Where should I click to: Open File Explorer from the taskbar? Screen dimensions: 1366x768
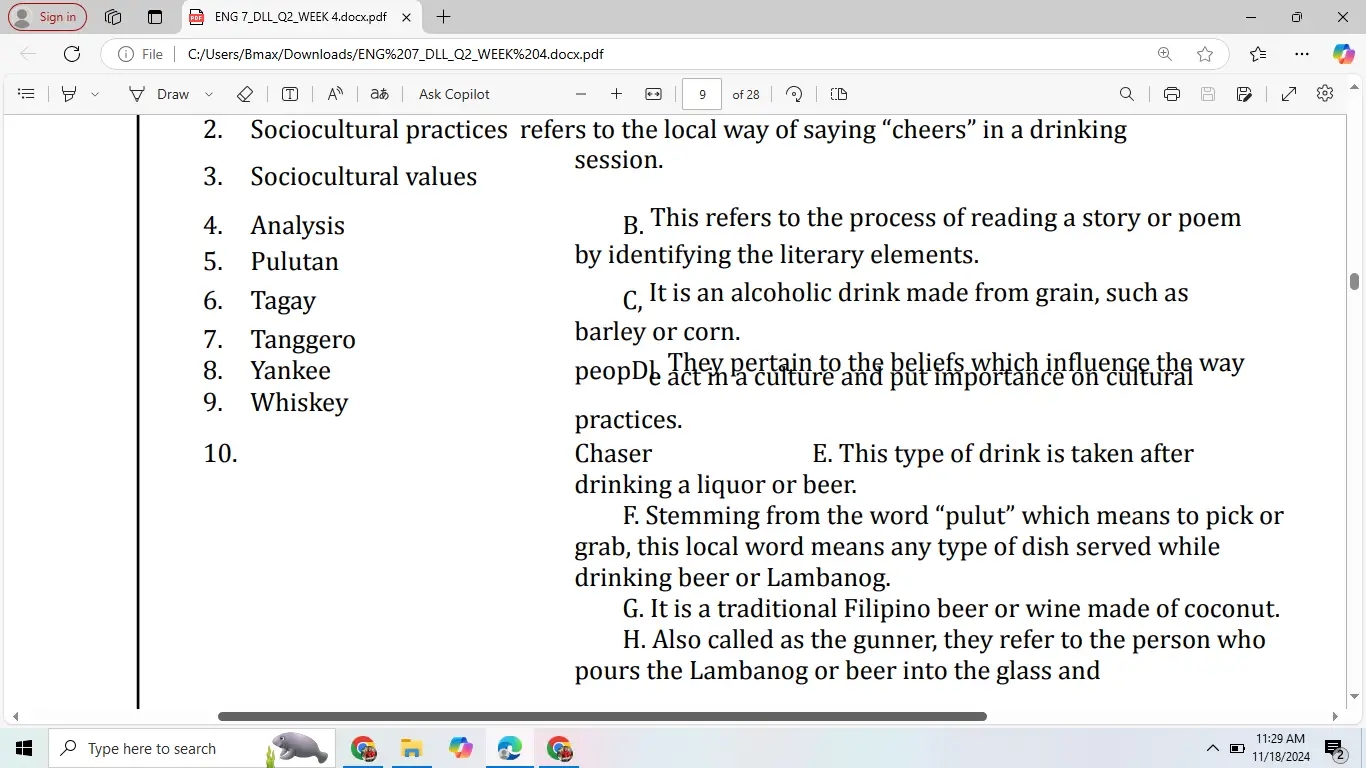click(411, 748)
